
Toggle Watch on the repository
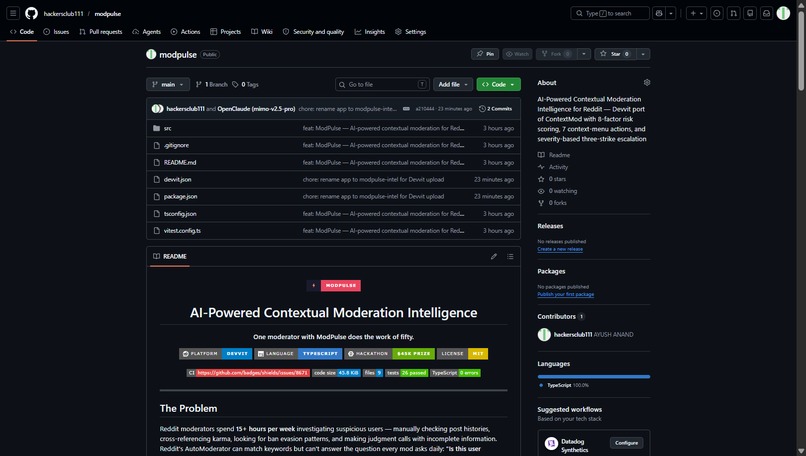517,54
